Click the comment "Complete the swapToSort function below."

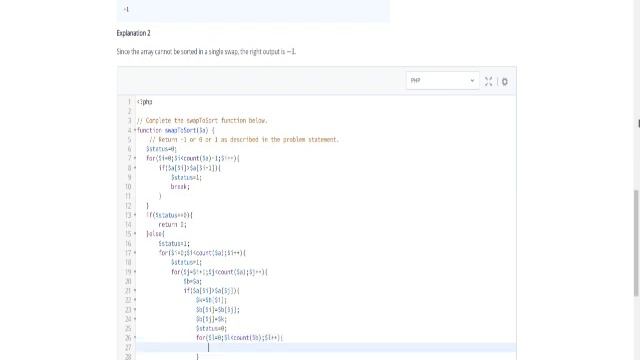click(x=202, y=121)
